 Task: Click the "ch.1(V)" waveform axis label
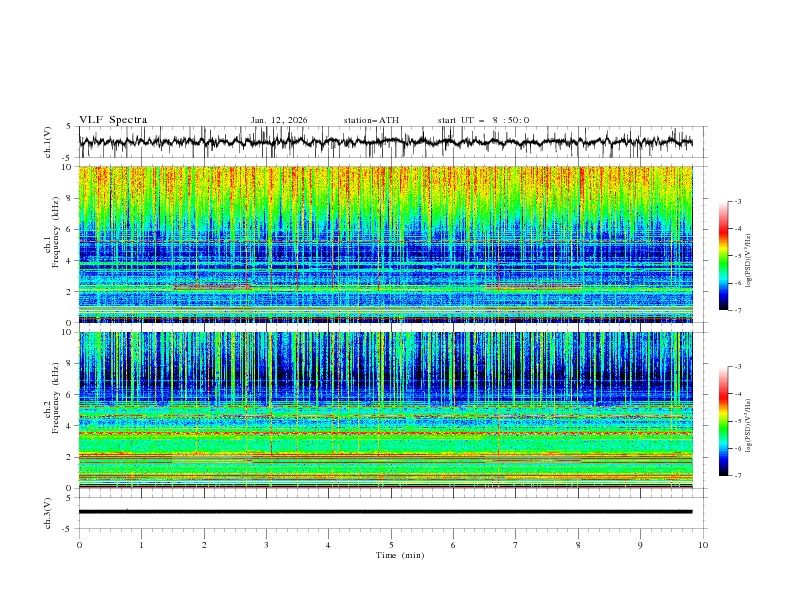pos(48,142)
